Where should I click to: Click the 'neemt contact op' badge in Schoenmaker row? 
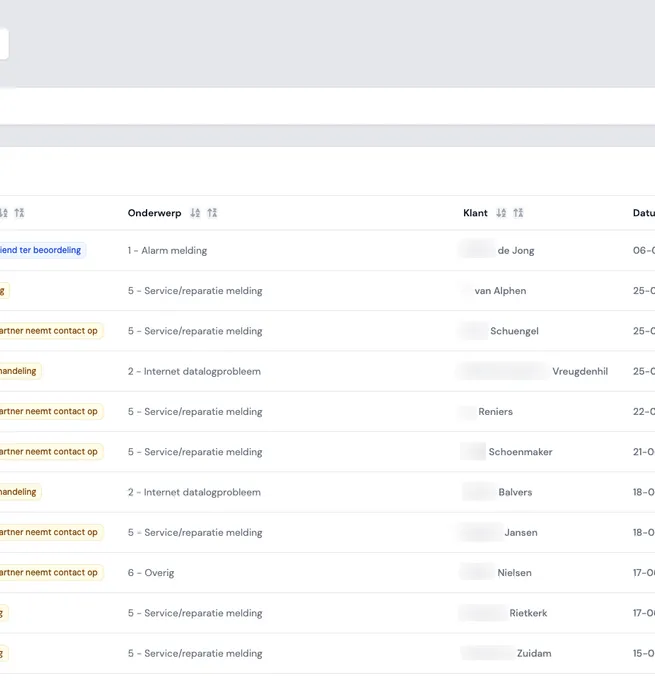50,452
